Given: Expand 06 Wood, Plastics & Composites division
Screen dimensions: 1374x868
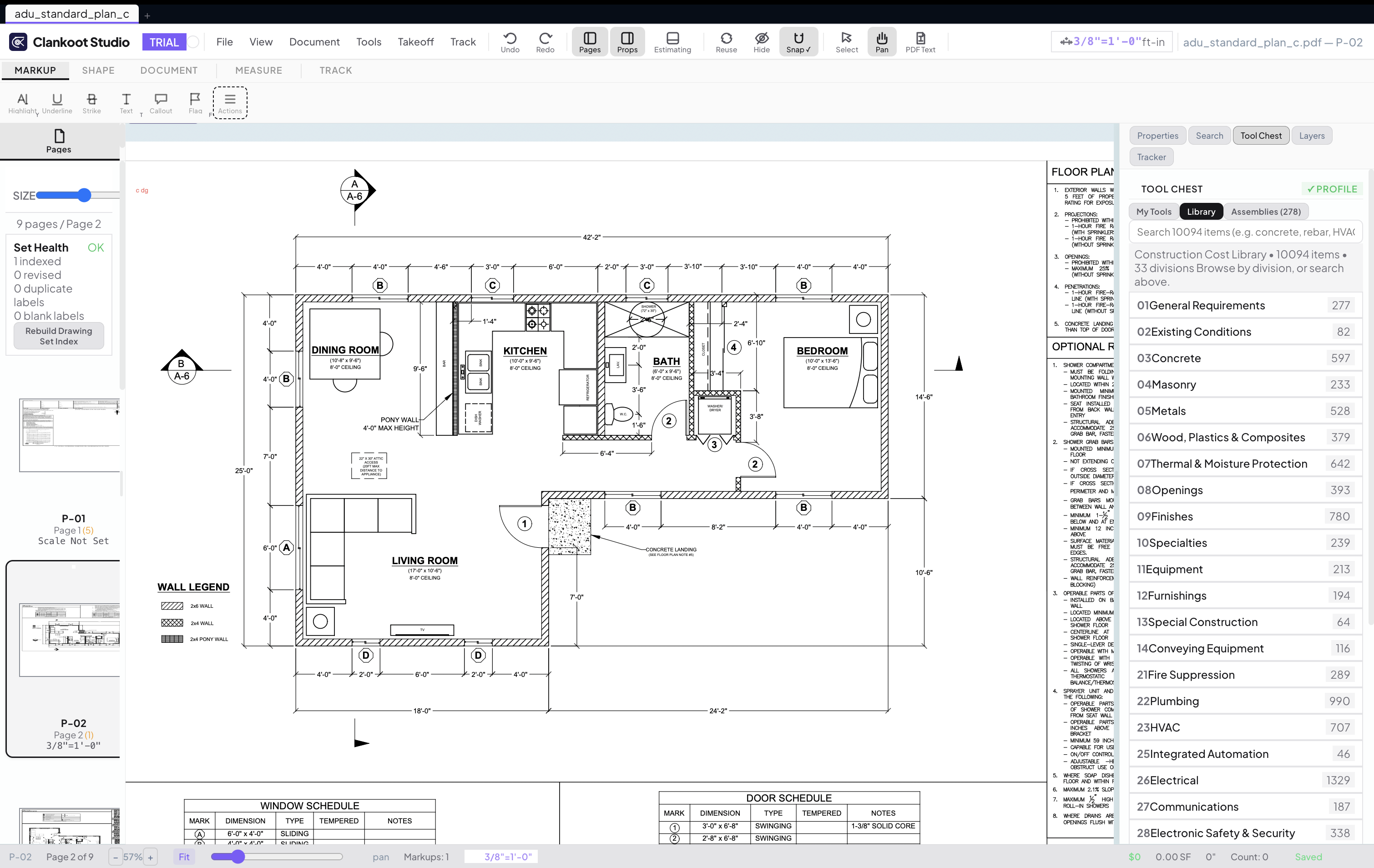Looking at the screenshot, I should click(x=1245, y=437).
